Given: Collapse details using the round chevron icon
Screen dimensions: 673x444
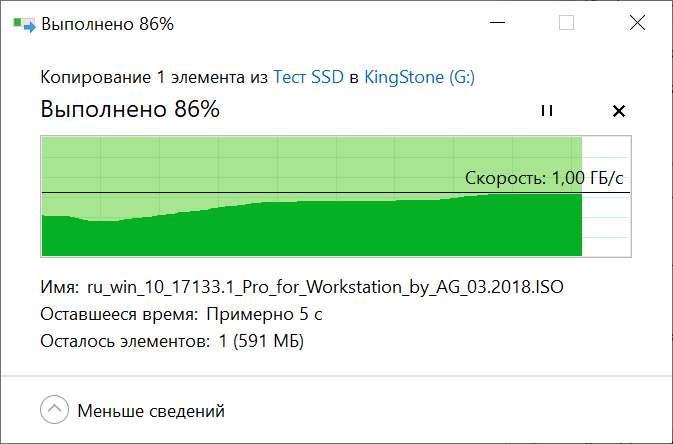Looking at the screenshot, I should [54, 410].
